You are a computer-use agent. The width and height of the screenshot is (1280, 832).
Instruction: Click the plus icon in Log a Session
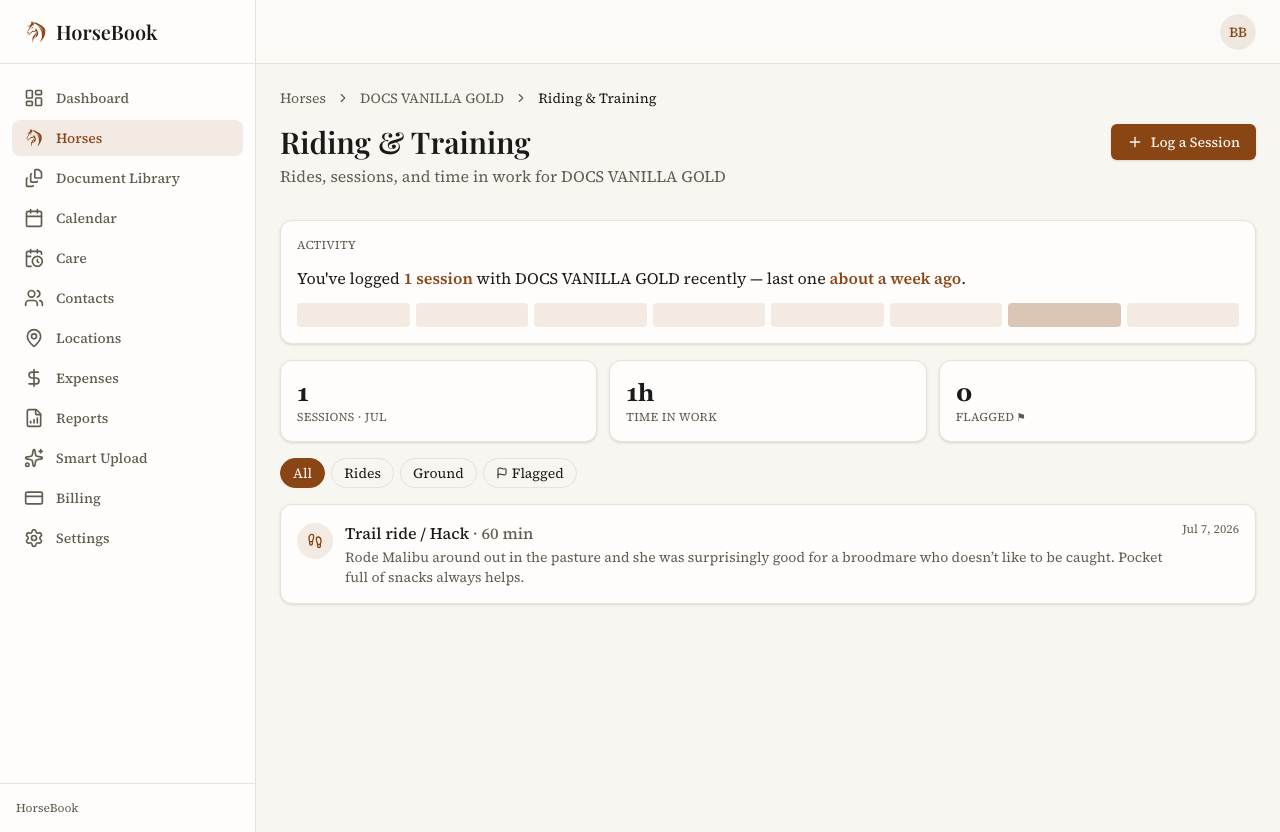click(1135, 142)
